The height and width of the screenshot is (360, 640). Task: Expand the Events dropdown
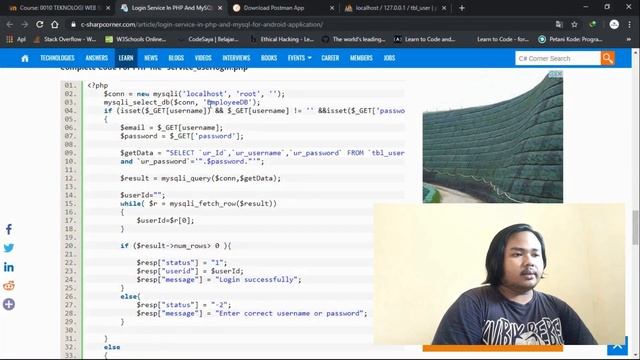point(300,58)
